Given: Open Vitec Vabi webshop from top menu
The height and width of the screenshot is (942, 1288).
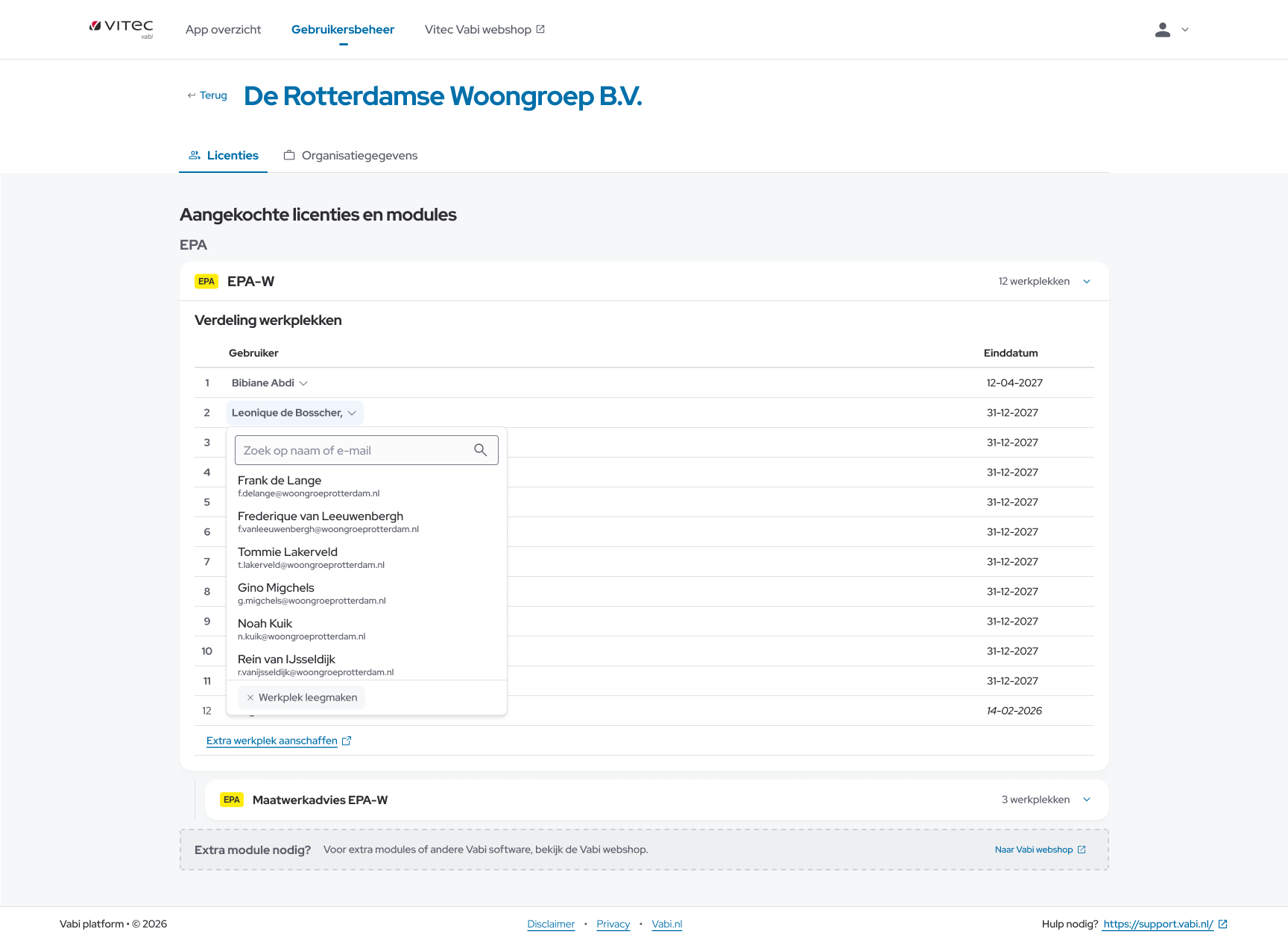Looking at the screenshot, I should pyautogui.click(x=484, y=30).
